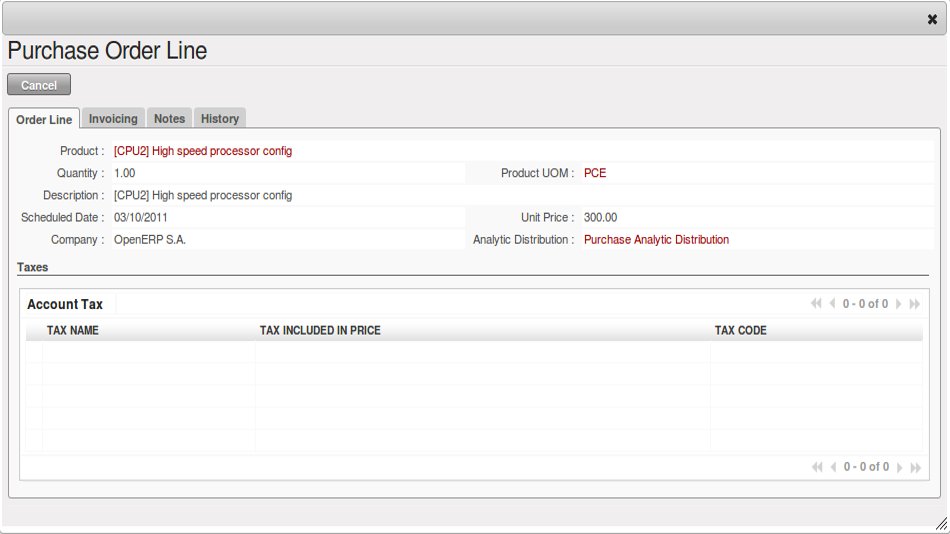
Task: Go to previous page in top pager
Action: [832, 304]
